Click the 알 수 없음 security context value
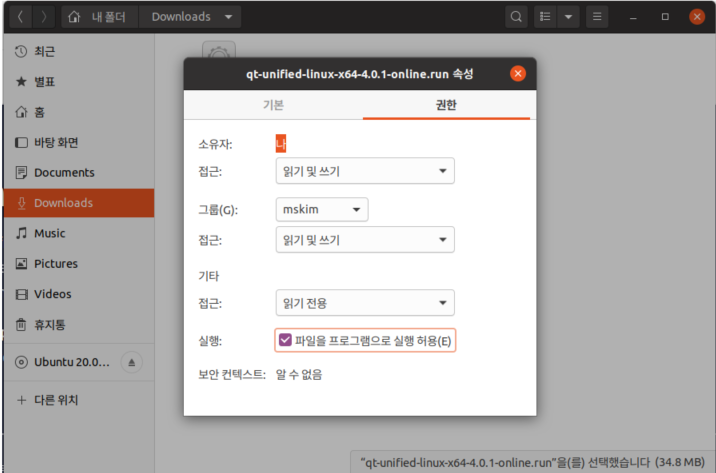Viewport: 716px width, 473px height. coord(299,375)
